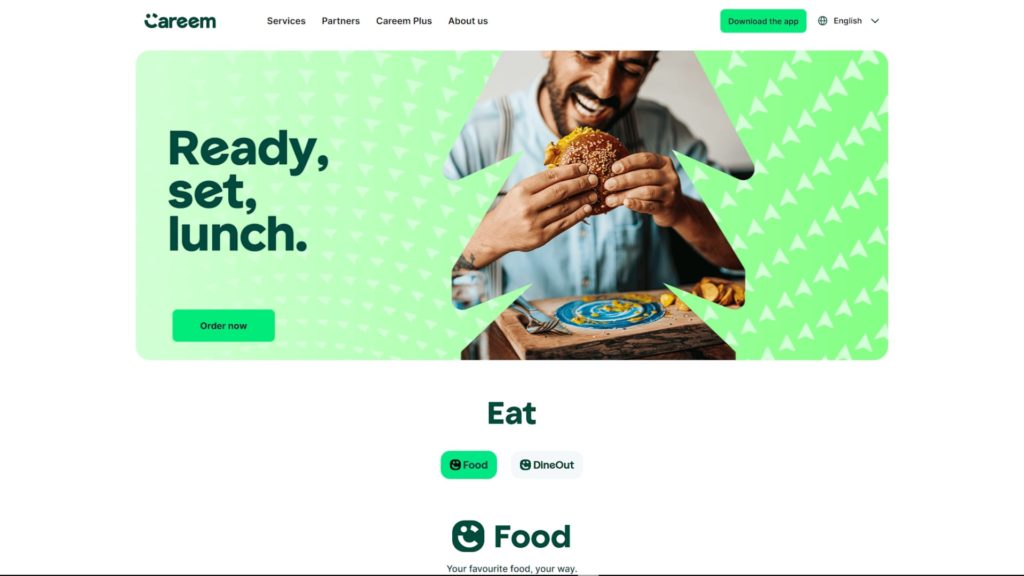Click the Eat section heading

pos(511,413)
